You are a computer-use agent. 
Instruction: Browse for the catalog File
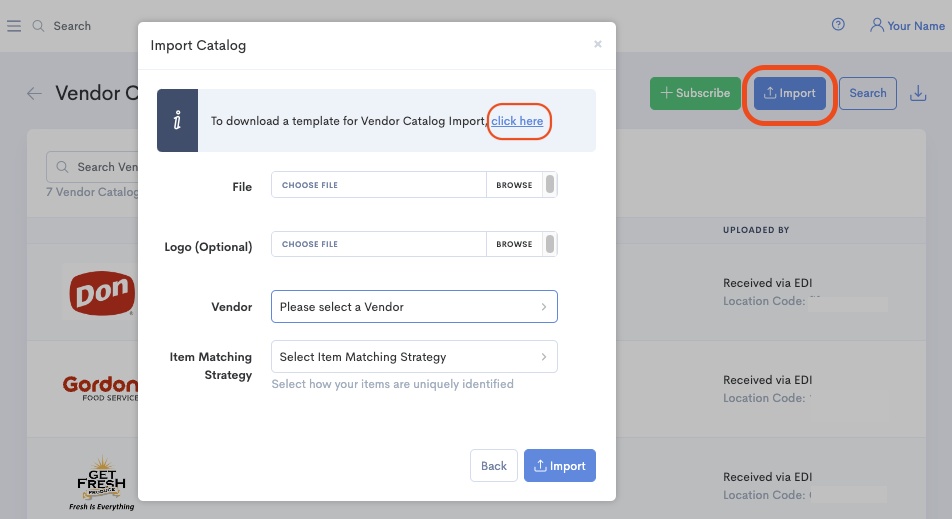tap(514, 185)
